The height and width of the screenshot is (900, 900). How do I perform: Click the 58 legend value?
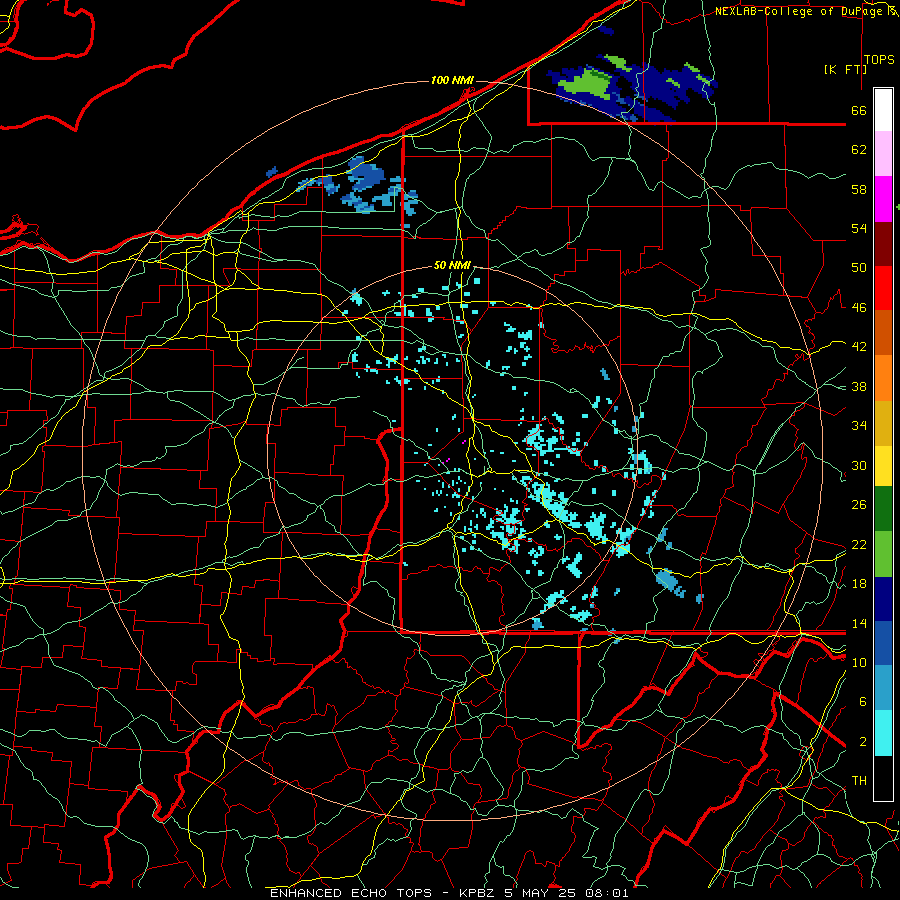[859, 189]
